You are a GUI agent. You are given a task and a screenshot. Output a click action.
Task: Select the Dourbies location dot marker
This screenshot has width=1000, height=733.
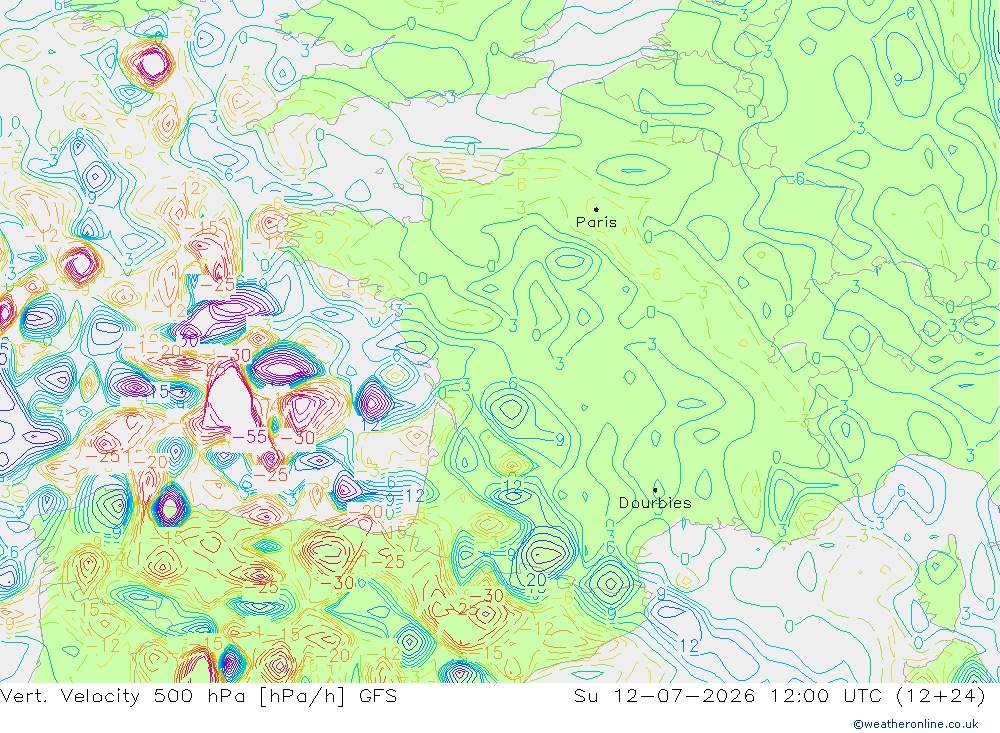click(655, 490)
